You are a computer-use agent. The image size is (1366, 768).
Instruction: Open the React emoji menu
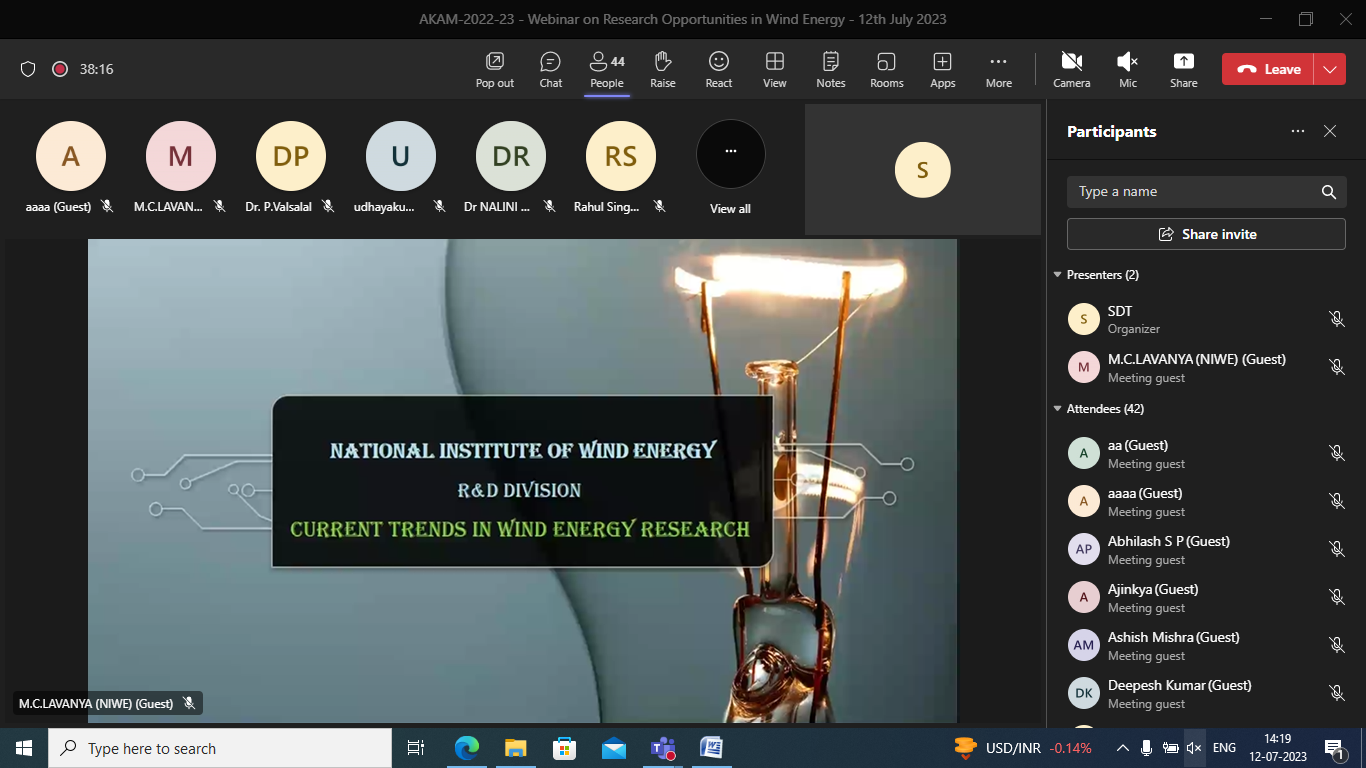click(718, 69)
